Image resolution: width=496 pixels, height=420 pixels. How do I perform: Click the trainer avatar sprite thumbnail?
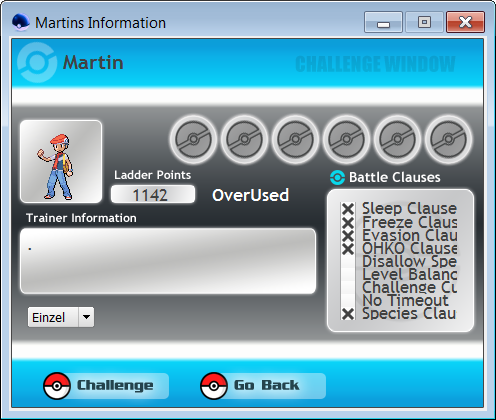[x=61, y=162]
